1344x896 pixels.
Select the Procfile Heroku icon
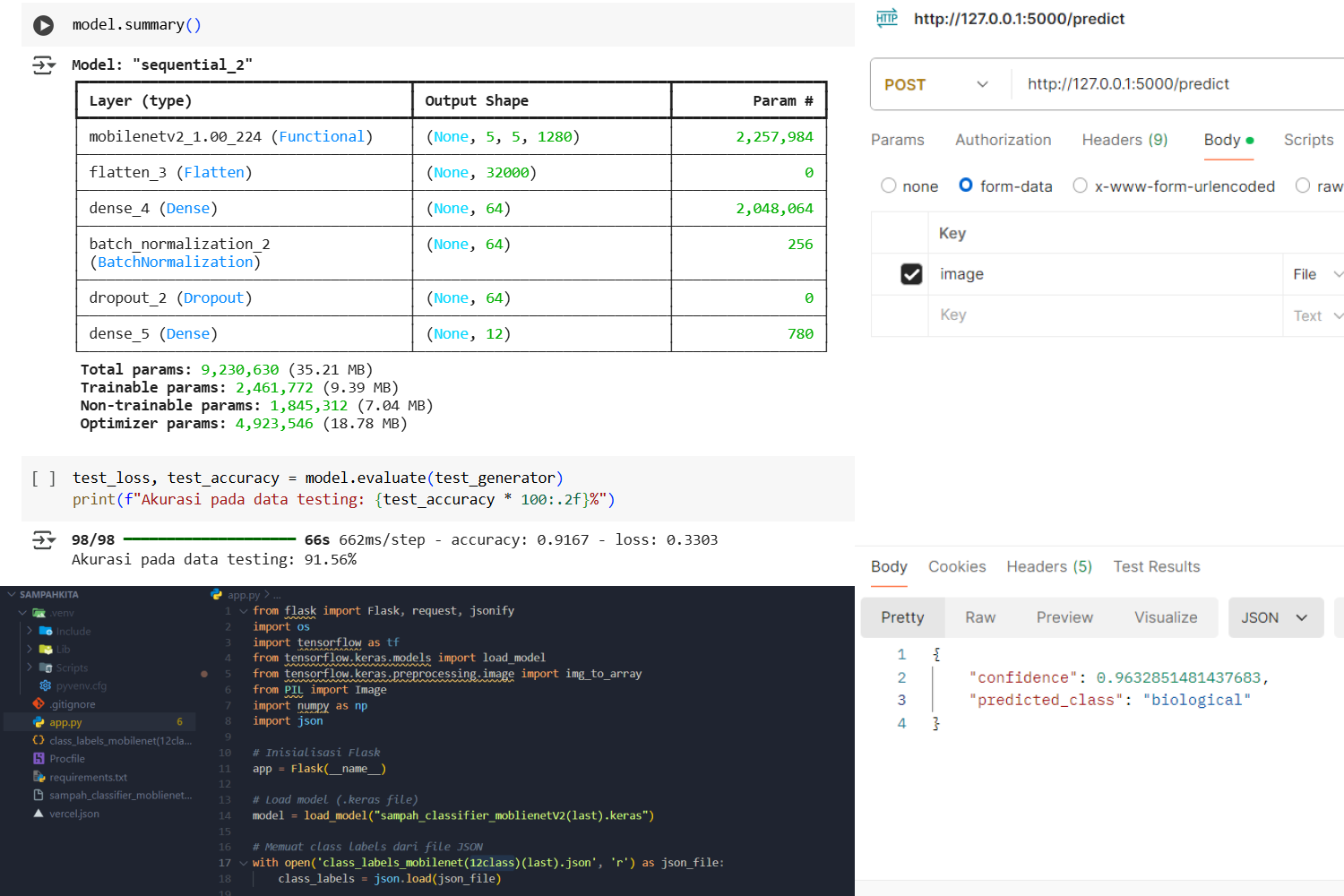point(38,758)
